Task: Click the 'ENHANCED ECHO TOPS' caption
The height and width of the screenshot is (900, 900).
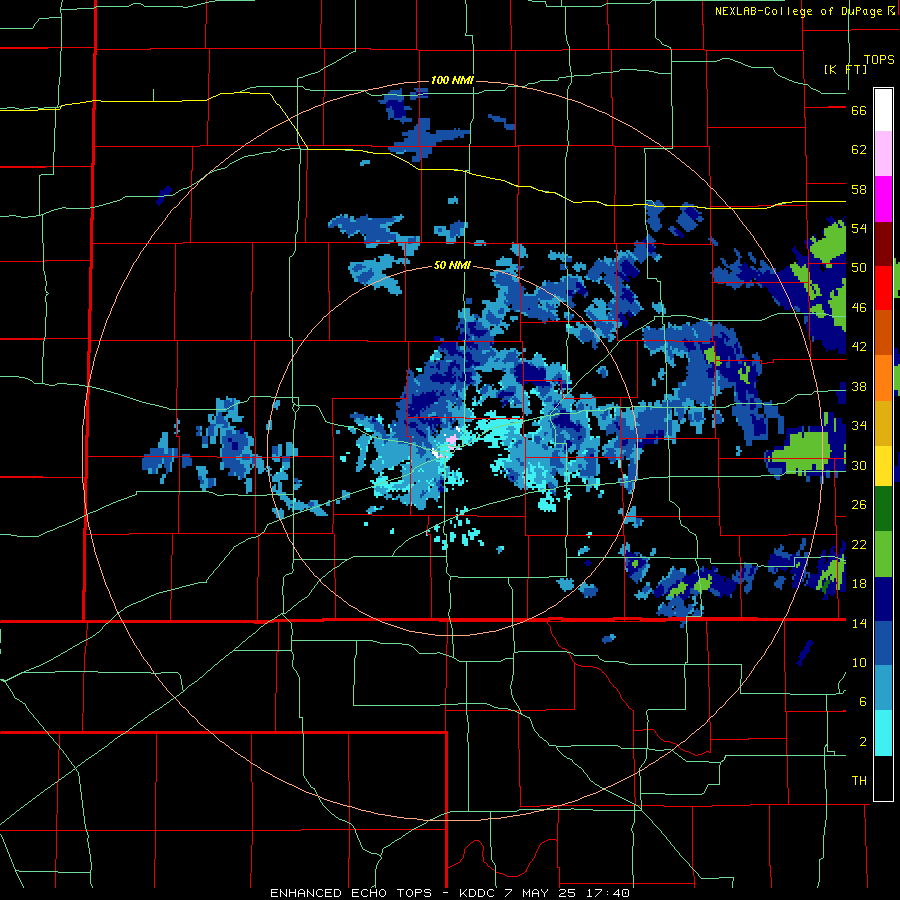Action: click(351, 893)
